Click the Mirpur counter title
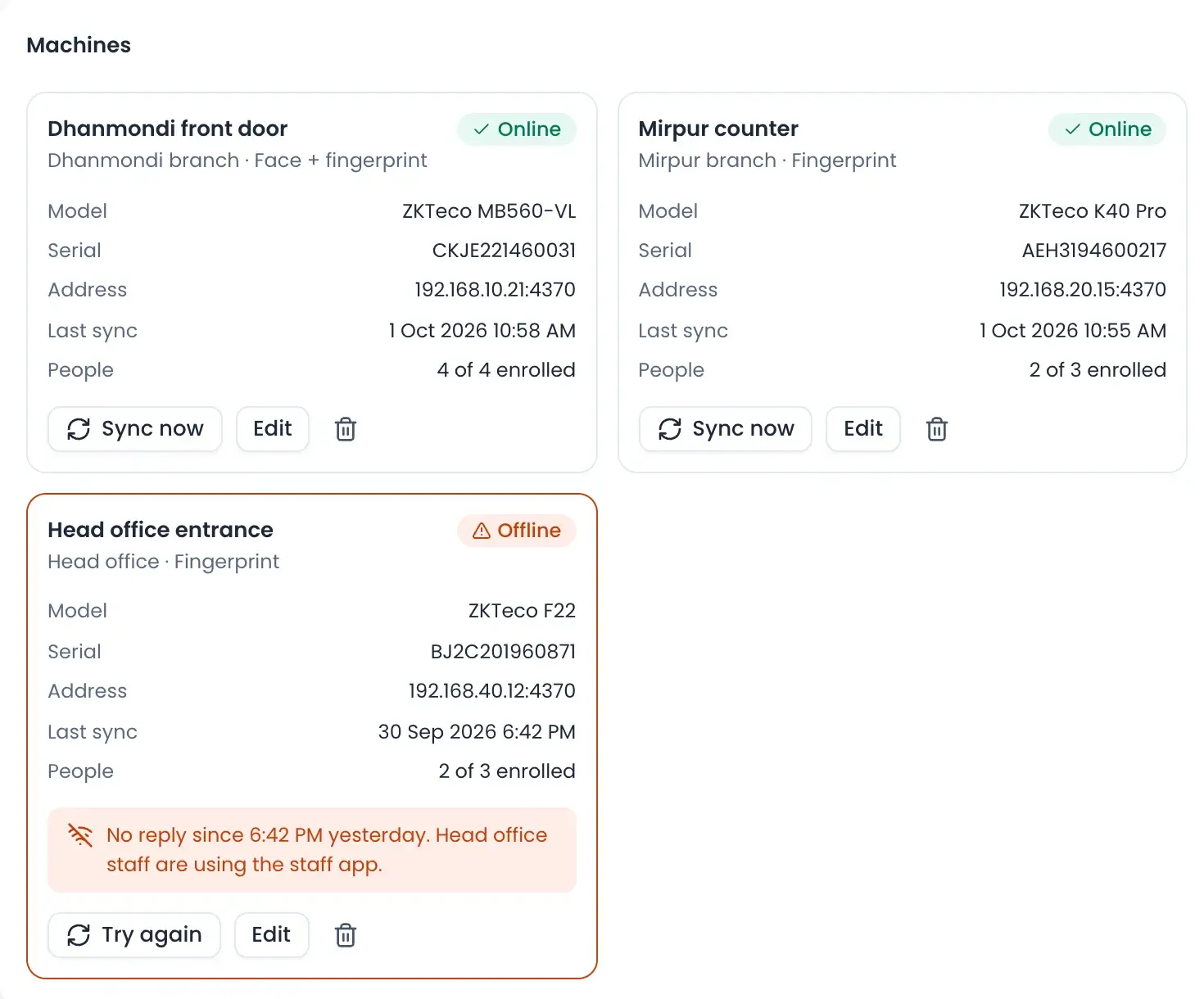Image resolution: width=1204 pixels, height=999 pixels. click(x=718, y=129)
